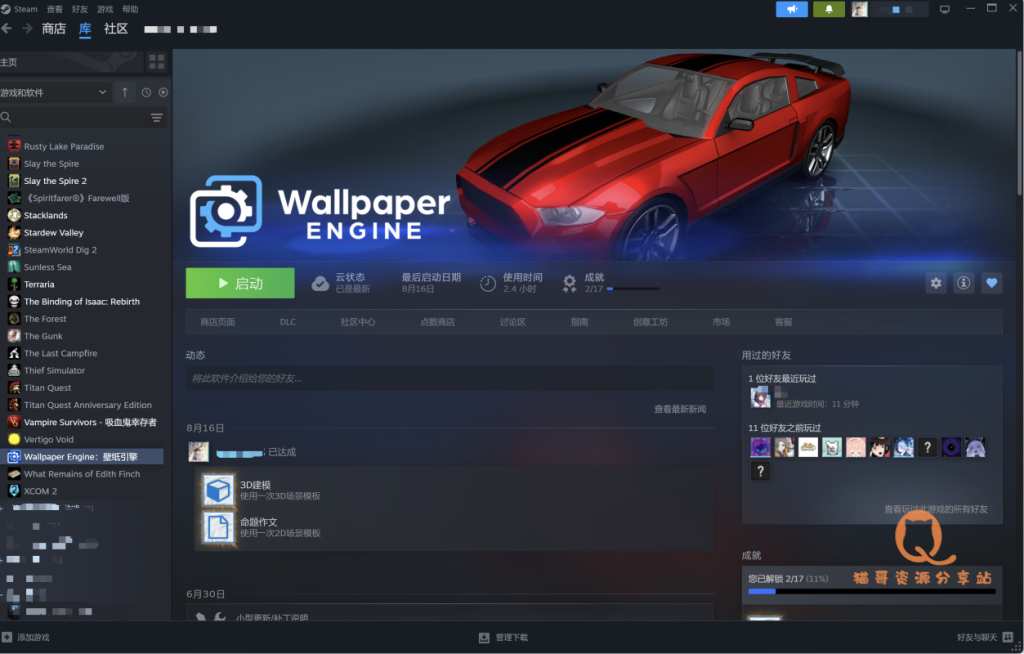Toggle library collections grid view icon

pos(157,62)
